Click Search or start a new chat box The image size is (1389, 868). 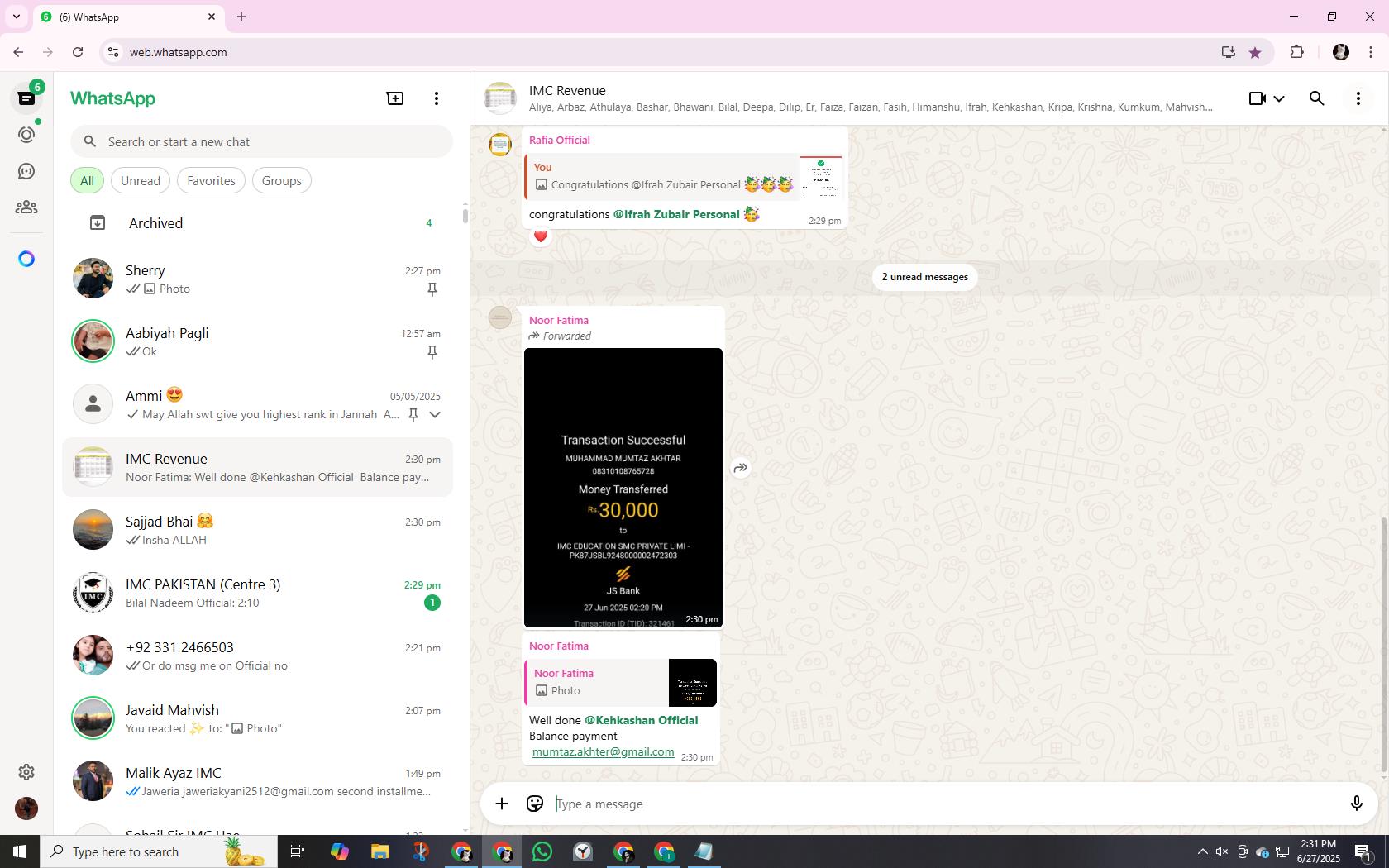click(261, 142)
